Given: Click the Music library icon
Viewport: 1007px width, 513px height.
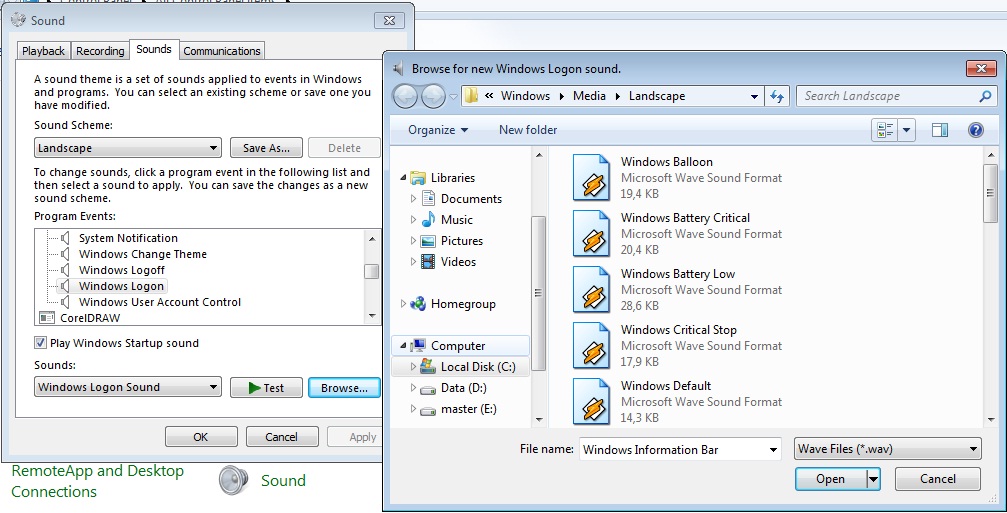Looking at the screenshot, I should (x=428, y=220).
